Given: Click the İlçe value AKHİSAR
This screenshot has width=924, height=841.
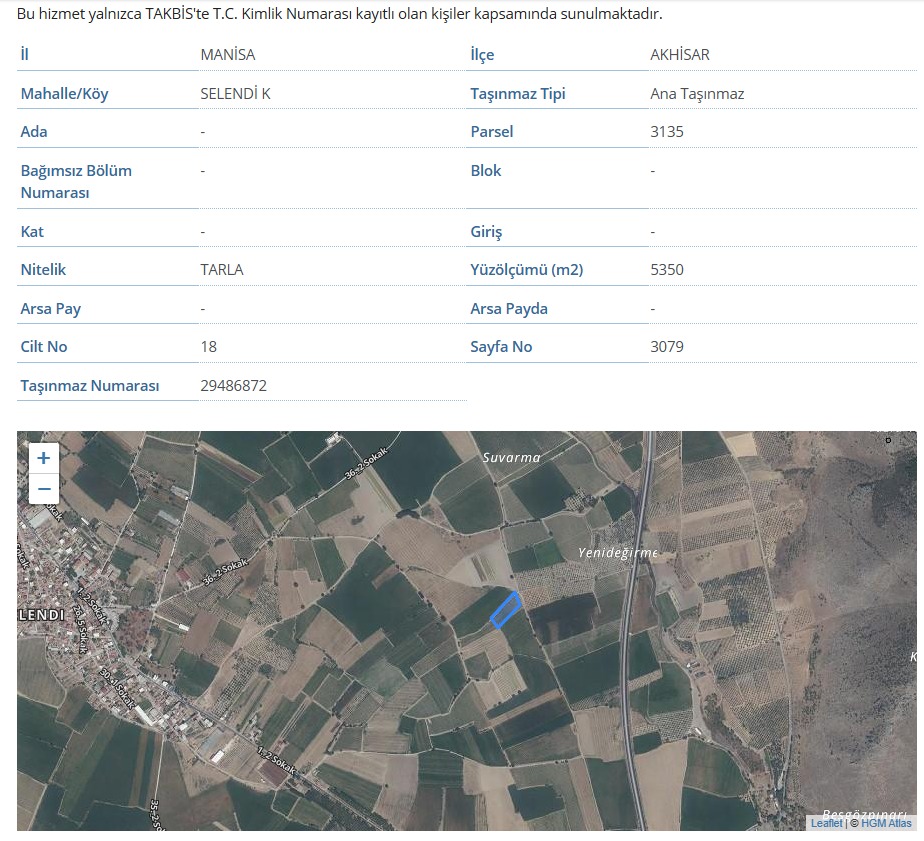Looking at the screenshot, I should point(679,55).
